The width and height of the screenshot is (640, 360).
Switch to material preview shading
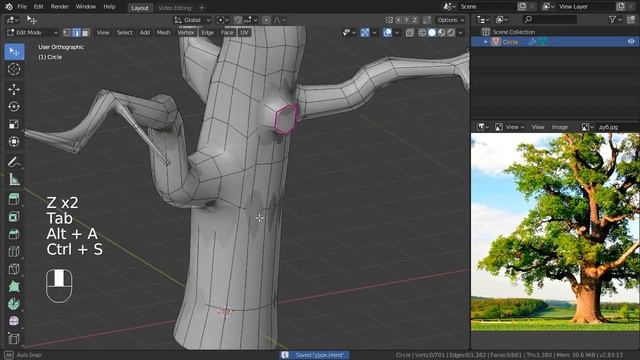click(x=441, y=33)
